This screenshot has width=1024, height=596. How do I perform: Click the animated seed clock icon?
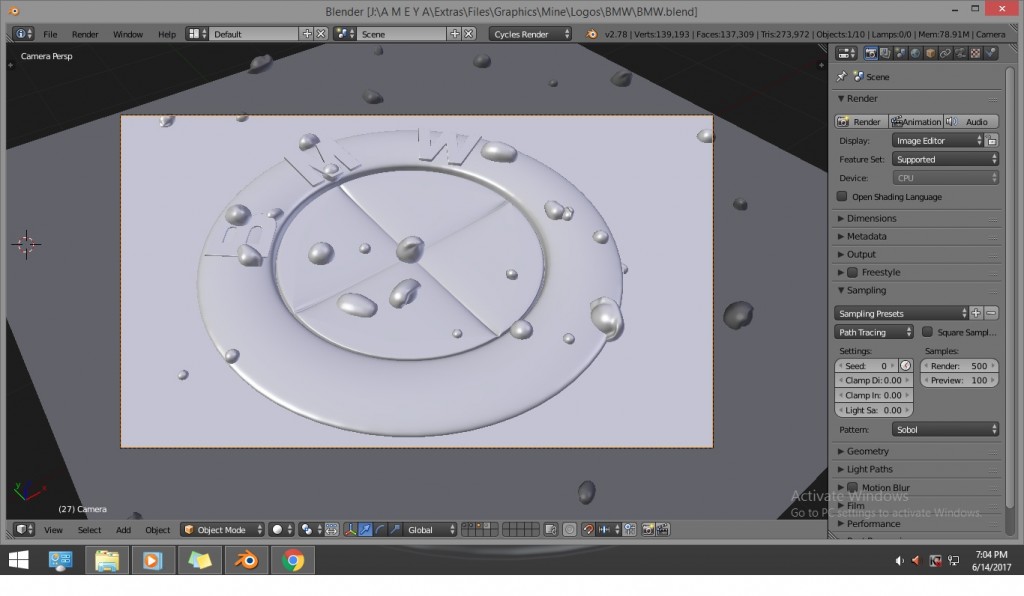pyautogui.click(x=906, y=366)
